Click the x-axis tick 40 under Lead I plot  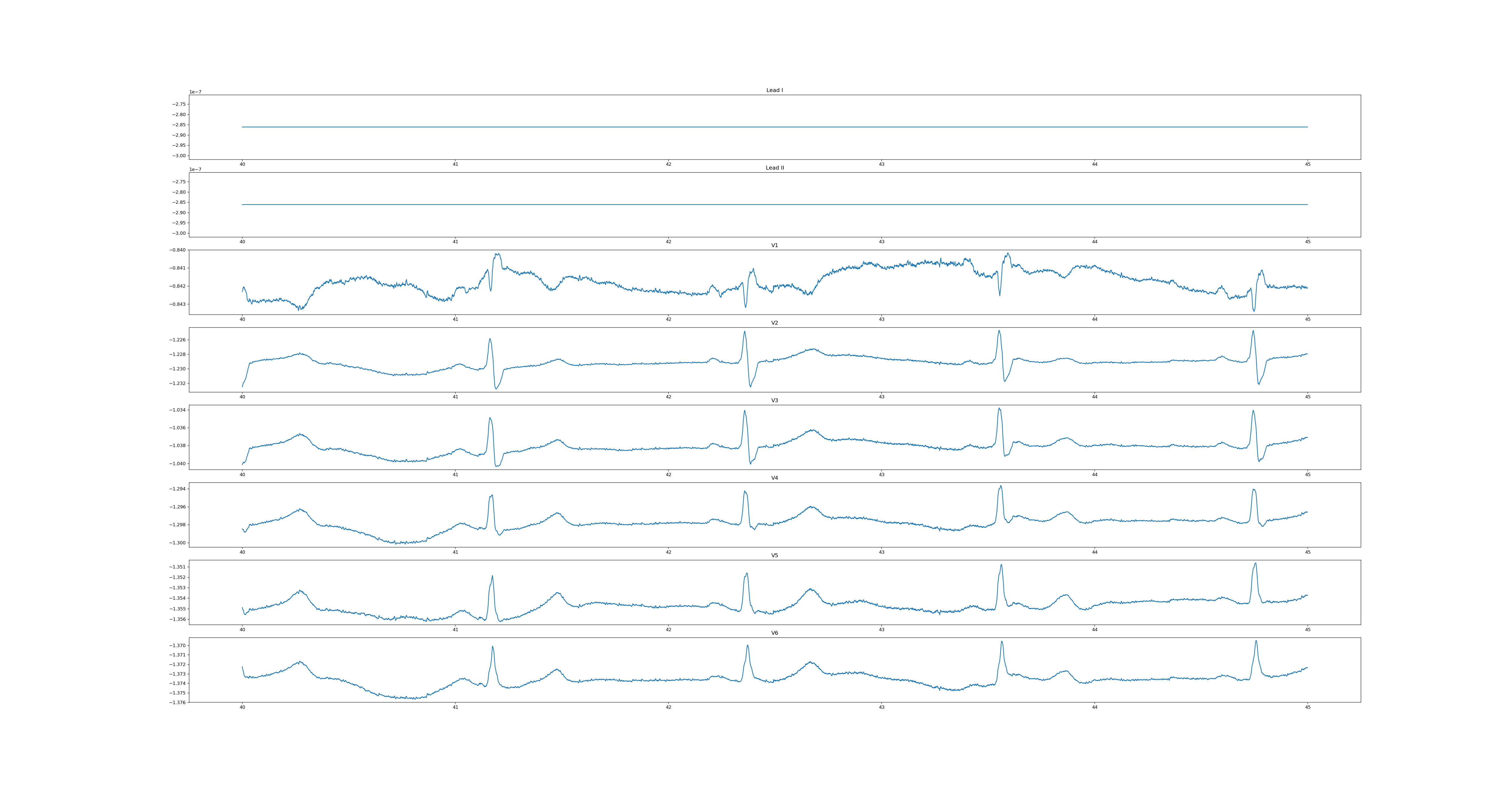pyautogui.click(x=242, y=164)
